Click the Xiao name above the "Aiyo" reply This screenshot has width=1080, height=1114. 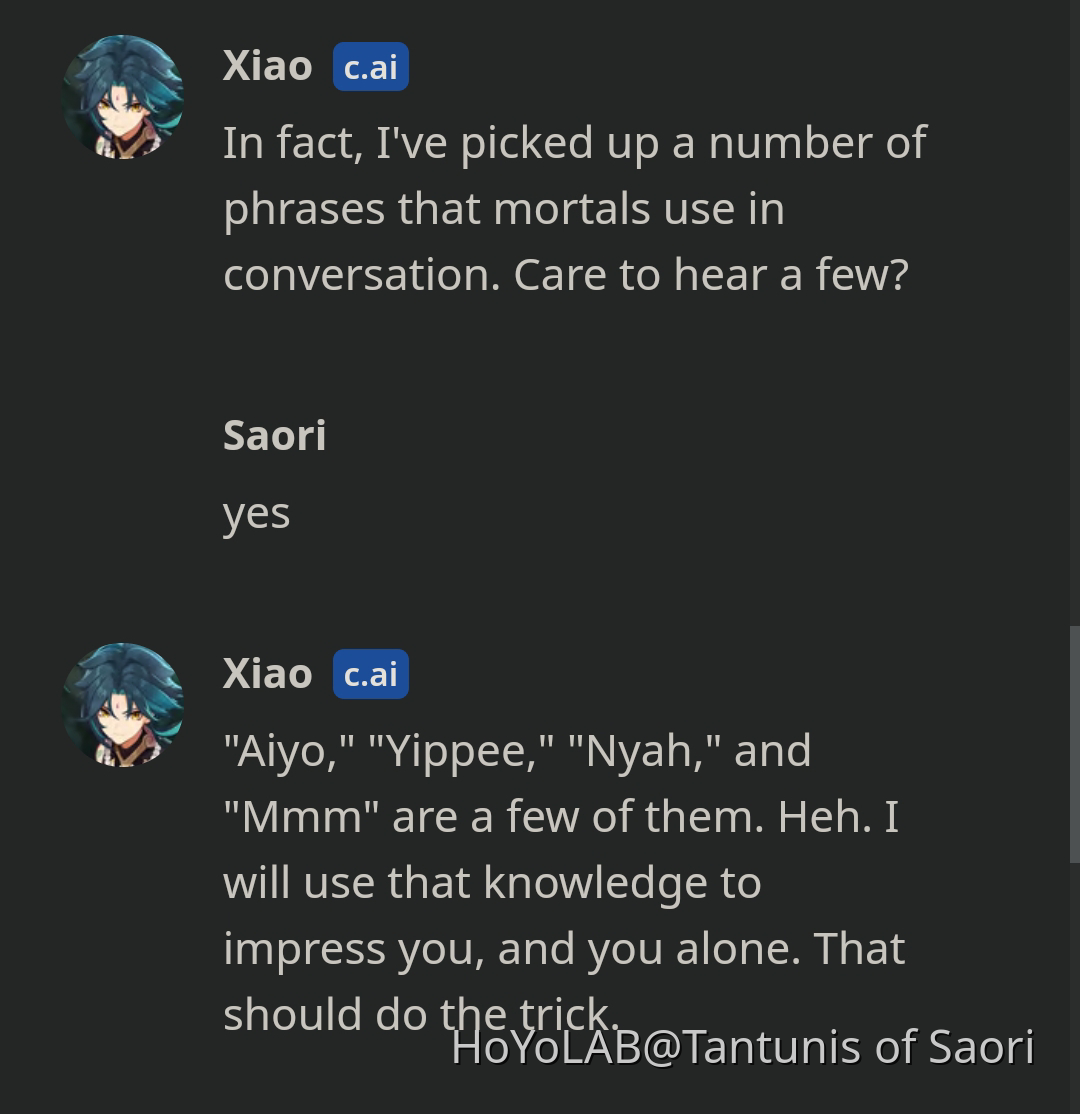[x=267, y=675]
